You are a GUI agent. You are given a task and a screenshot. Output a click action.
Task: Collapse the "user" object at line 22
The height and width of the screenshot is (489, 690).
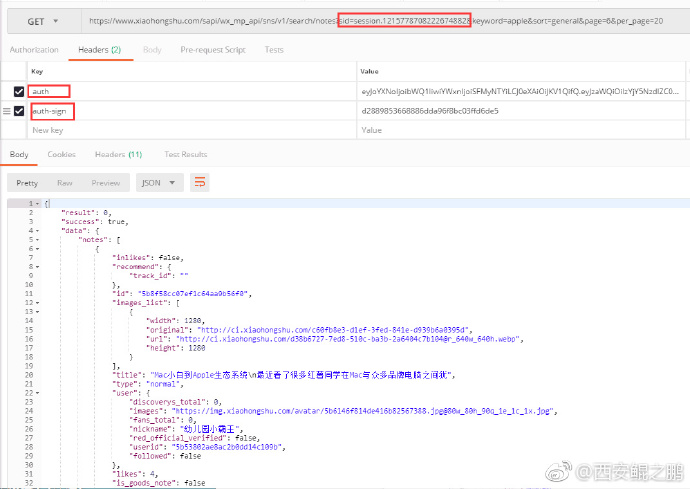(37, 393)
